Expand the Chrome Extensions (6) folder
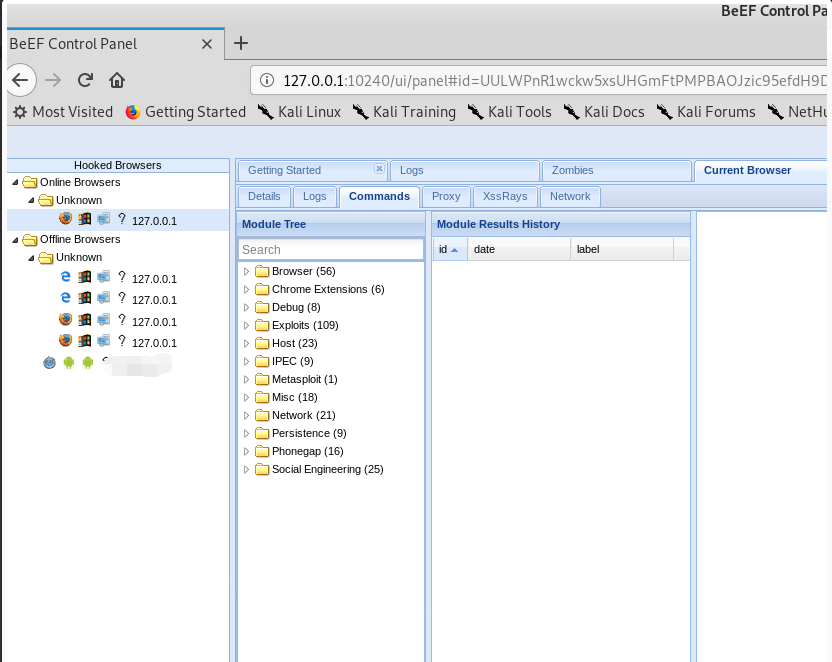 click(x=246, y=290)
